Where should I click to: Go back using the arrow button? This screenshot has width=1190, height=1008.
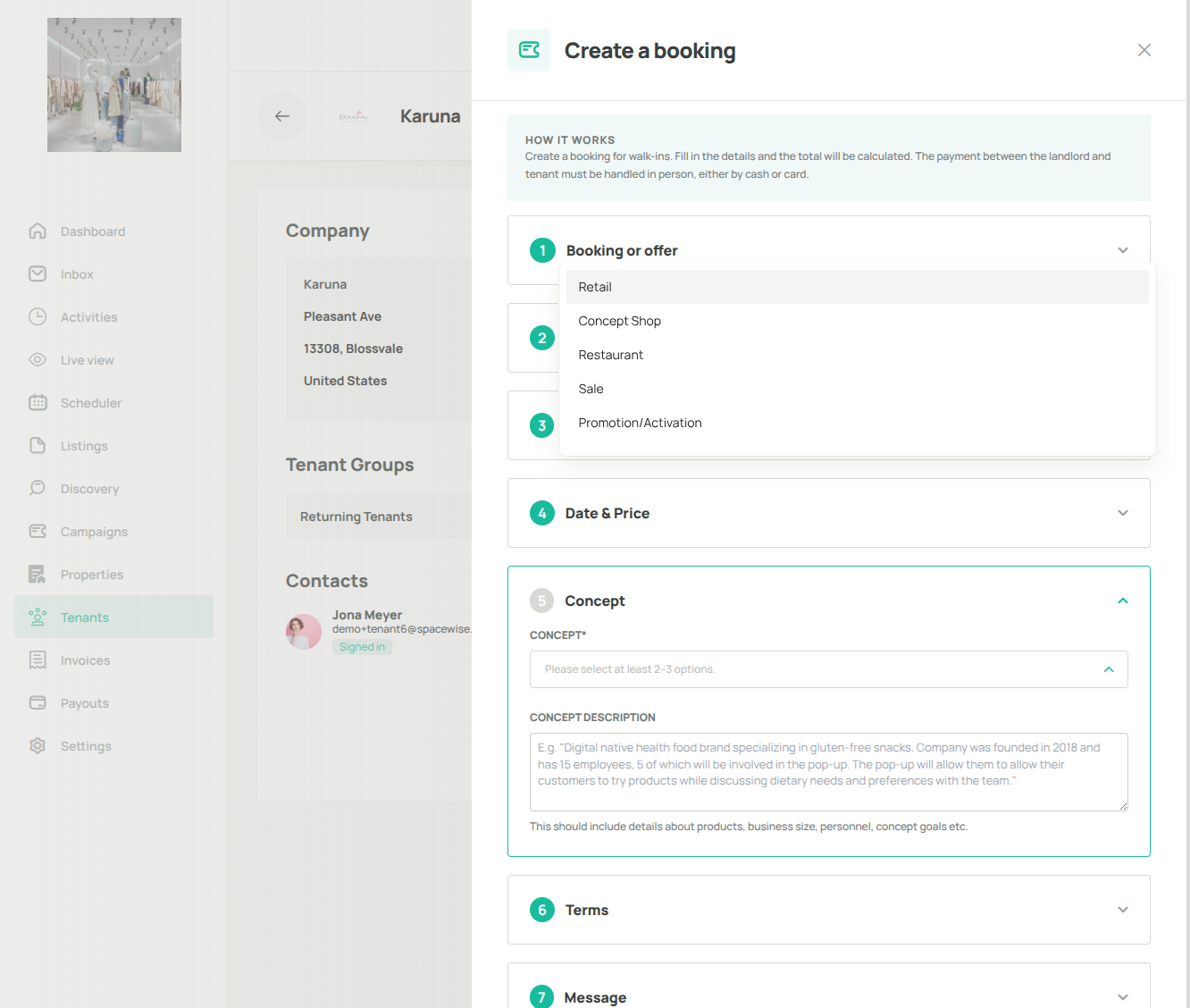282,116
